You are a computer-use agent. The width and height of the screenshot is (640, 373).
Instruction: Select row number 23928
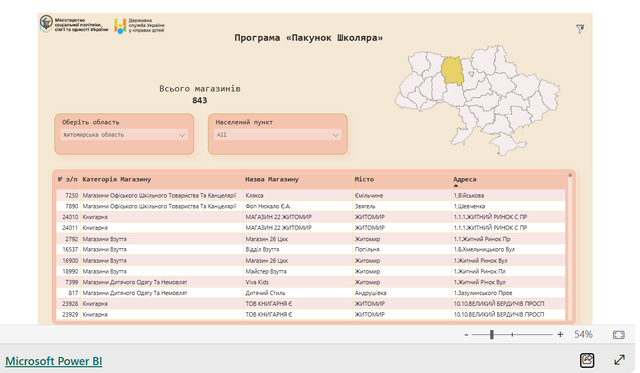(x=70, y=304)
